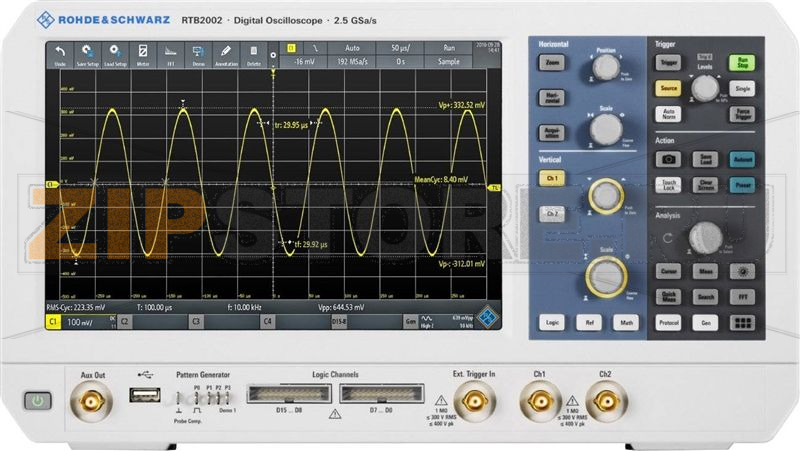
Task: Select the C1 channel label on screen
Action: click(x=53, y=322)
